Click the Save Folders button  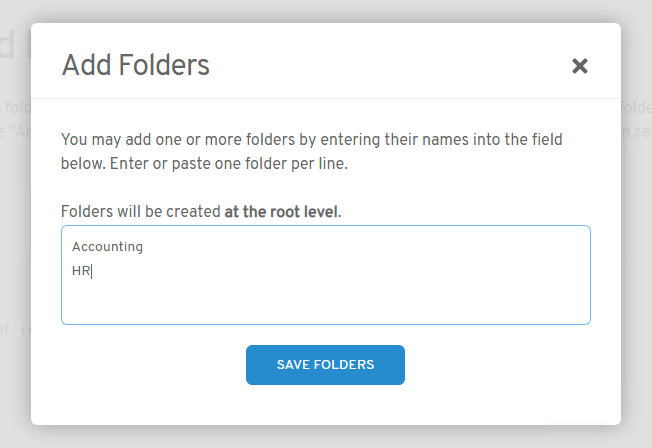[x=325, y=365]
